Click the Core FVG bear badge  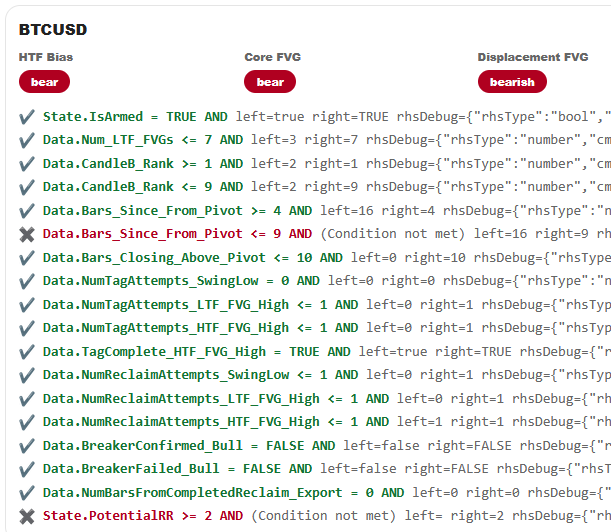click(270, 82)
